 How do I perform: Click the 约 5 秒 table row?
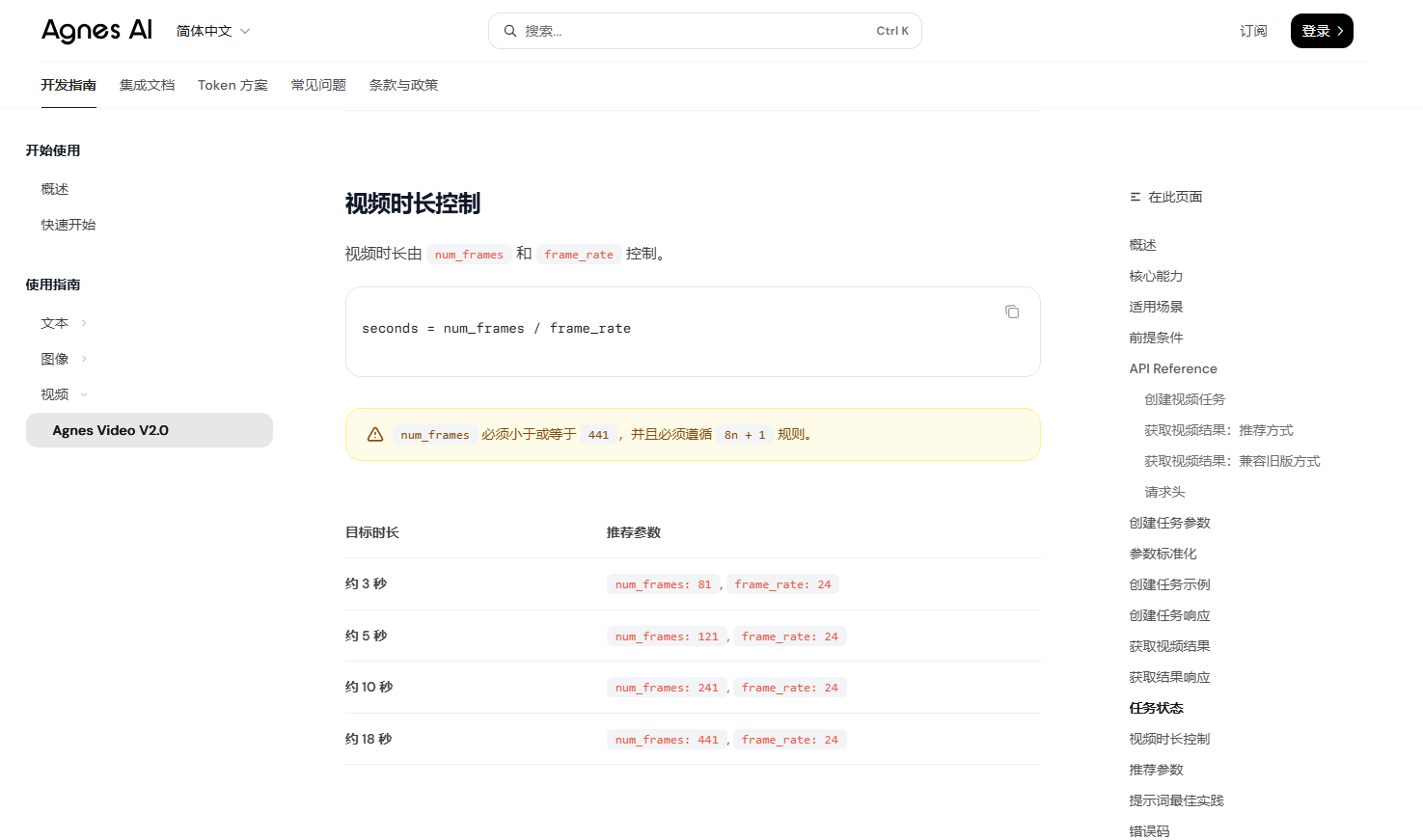pos(693,636)
